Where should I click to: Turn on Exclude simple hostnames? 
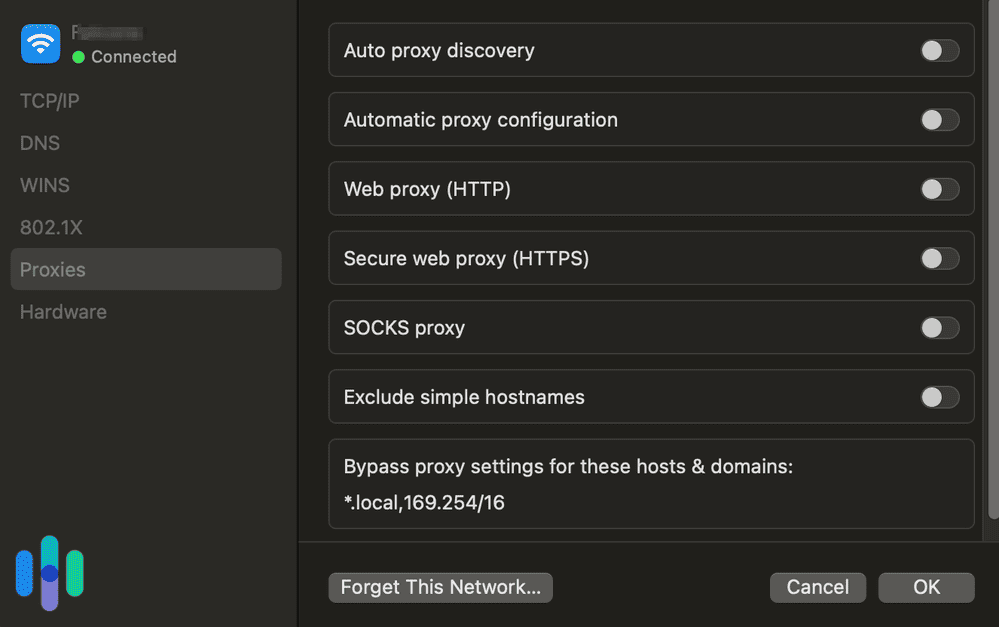point(939,397)
